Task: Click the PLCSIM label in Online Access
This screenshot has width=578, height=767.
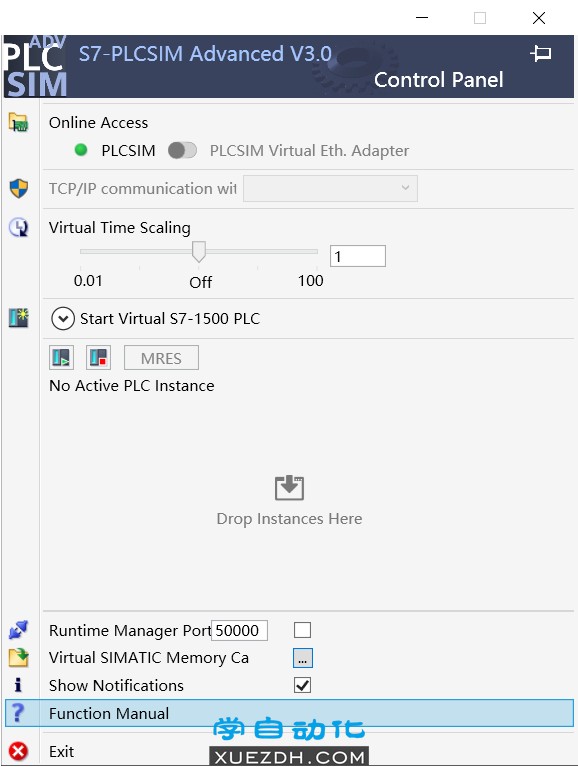Action: tap(128, 150)
